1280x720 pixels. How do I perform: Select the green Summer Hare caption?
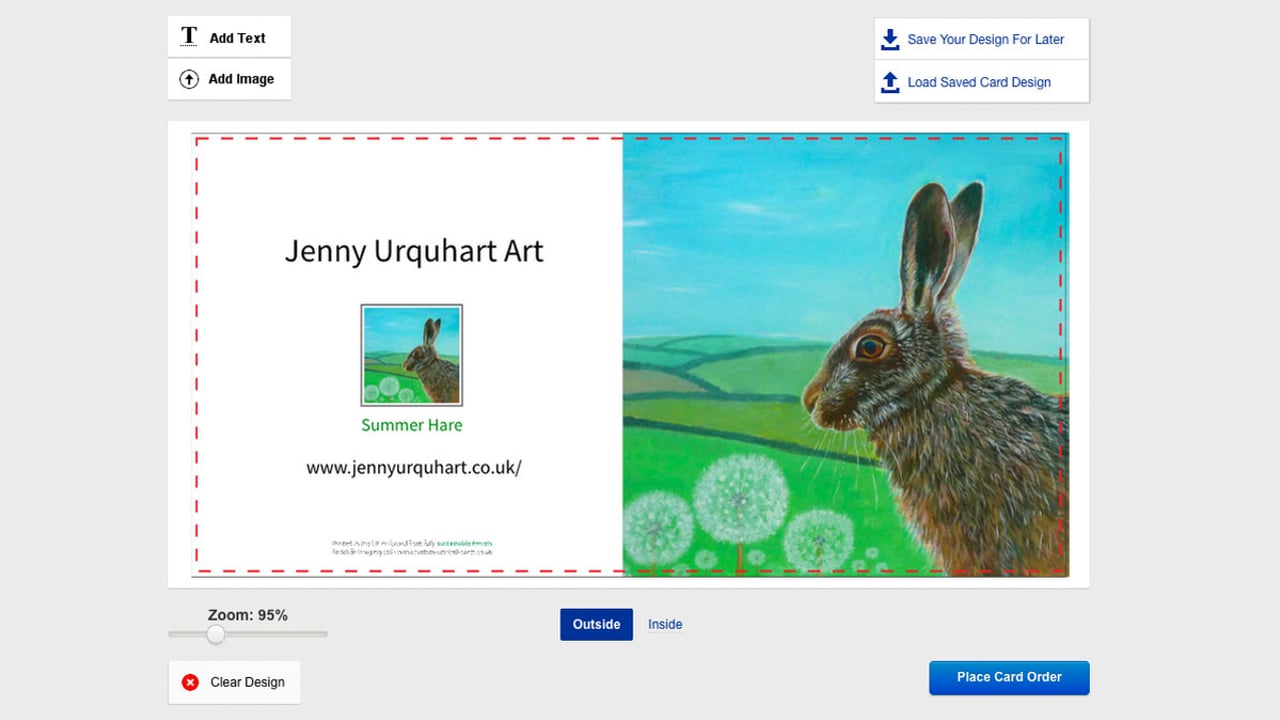411,425
